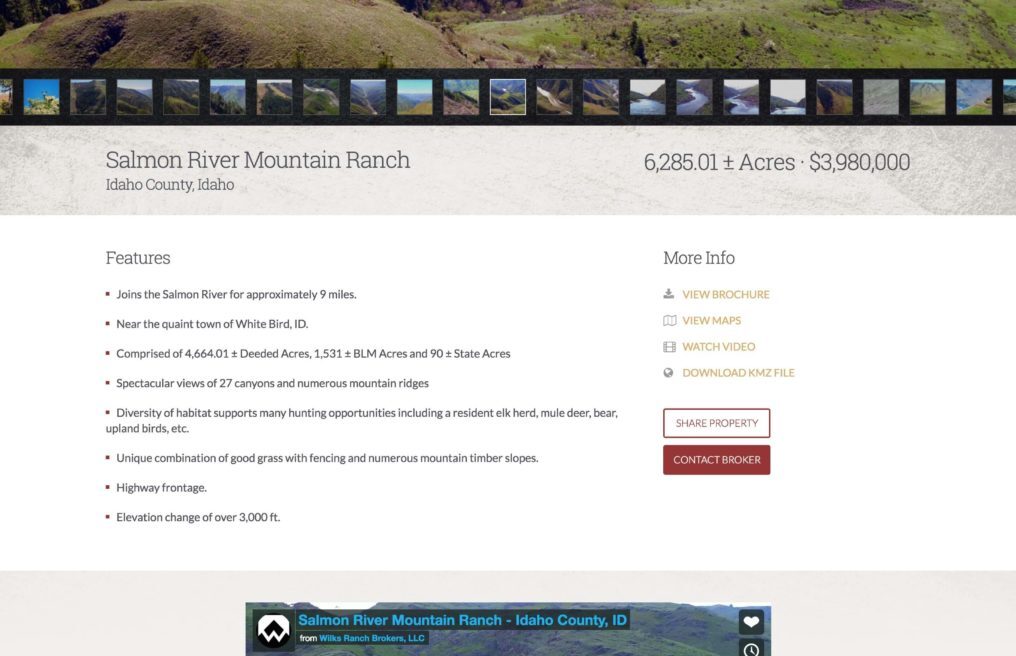Like the video with the heart icon
This screenshot has width=1016, height=656.
coord(751,621)
